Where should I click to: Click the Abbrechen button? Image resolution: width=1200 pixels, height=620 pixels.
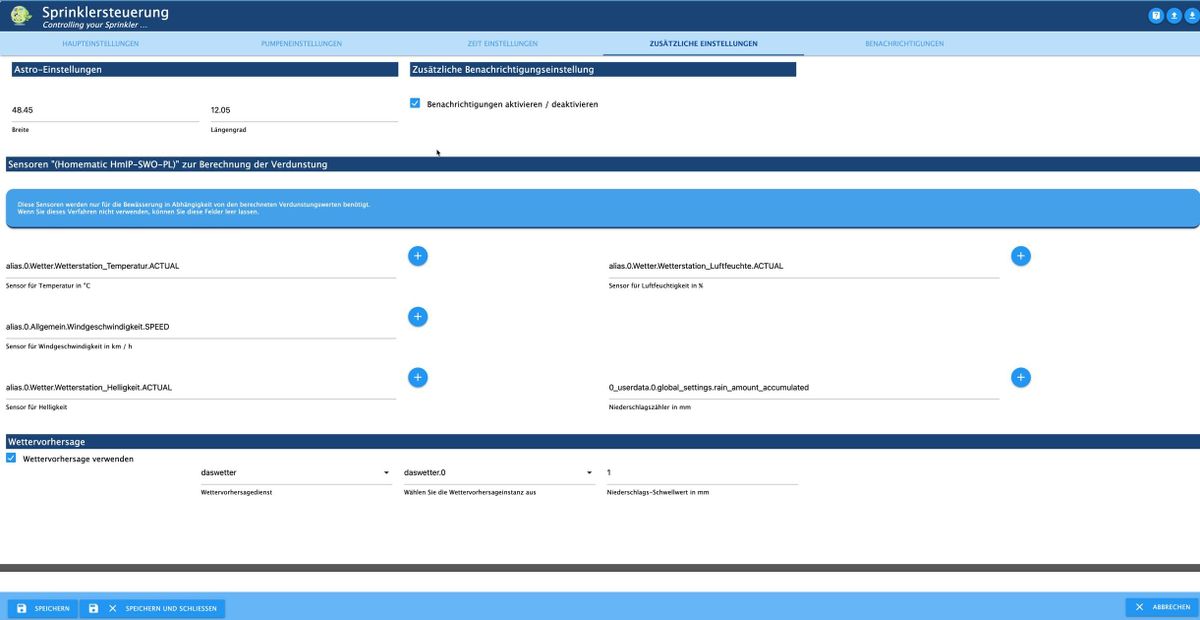click(x=1162, y=607)
